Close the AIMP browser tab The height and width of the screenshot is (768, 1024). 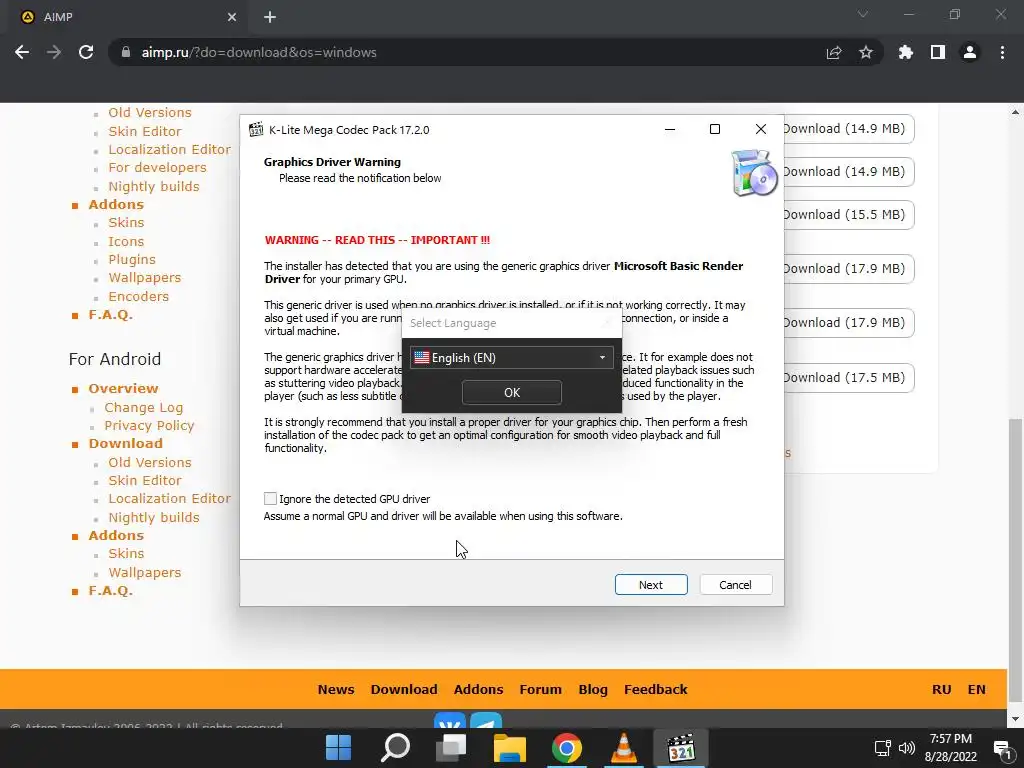[232, 17]
